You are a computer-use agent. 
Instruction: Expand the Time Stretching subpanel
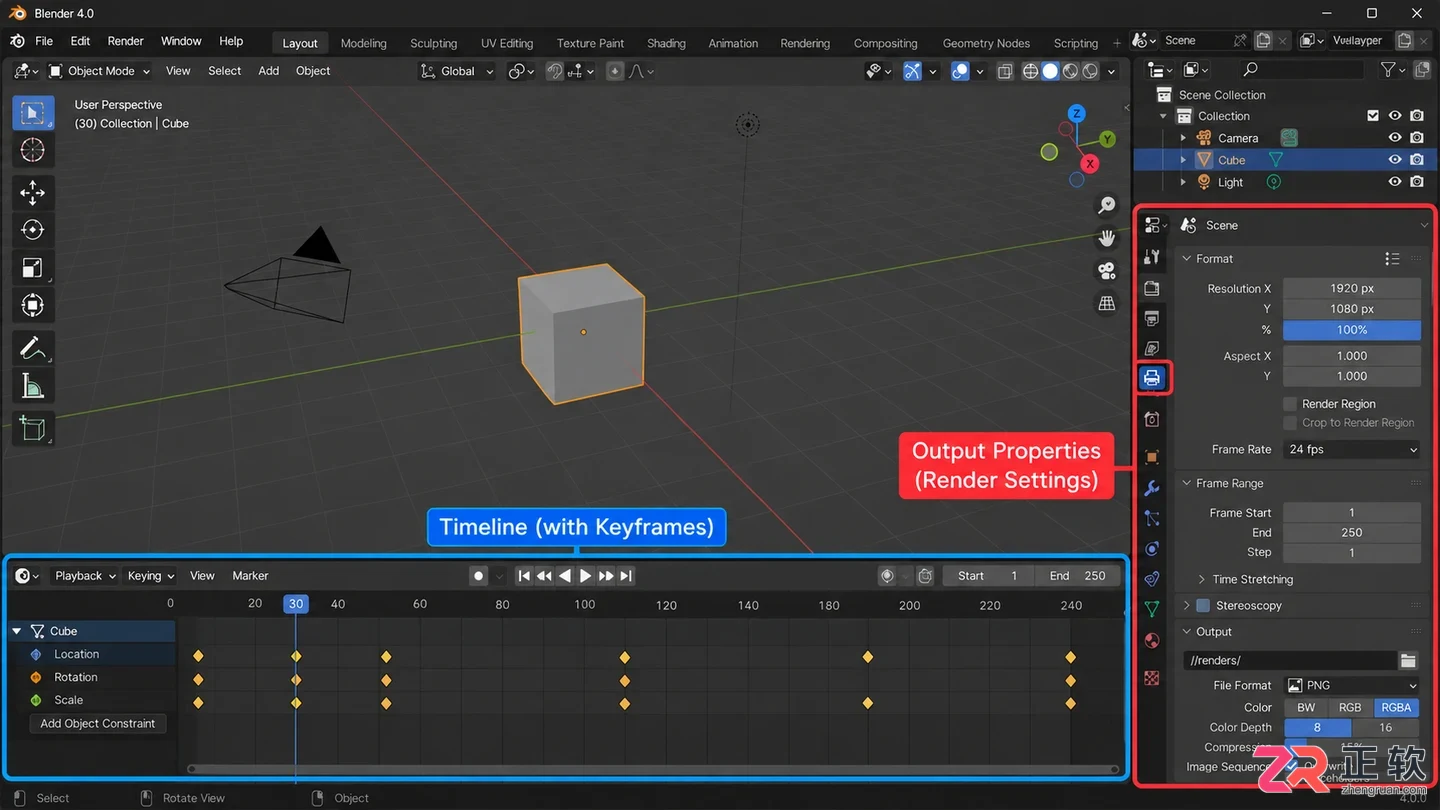(1245, 579)
